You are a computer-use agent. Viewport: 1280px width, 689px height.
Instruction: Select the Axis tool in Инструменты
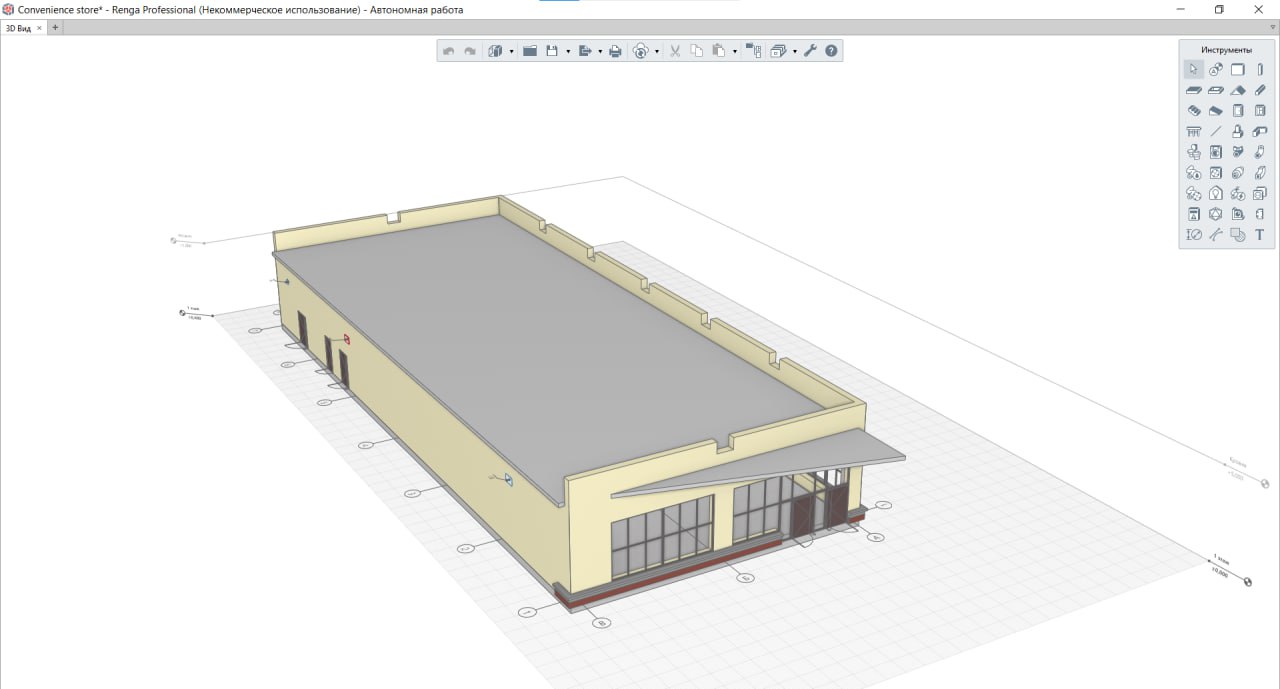click(x=1215, y=69)
